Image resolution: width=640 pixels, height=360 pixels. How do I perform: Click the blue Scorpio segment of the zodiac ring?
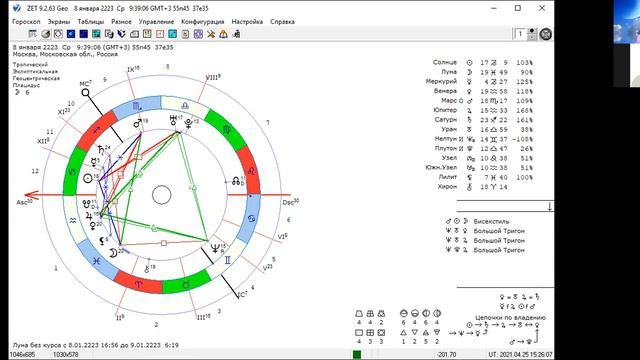click(137, 106)
